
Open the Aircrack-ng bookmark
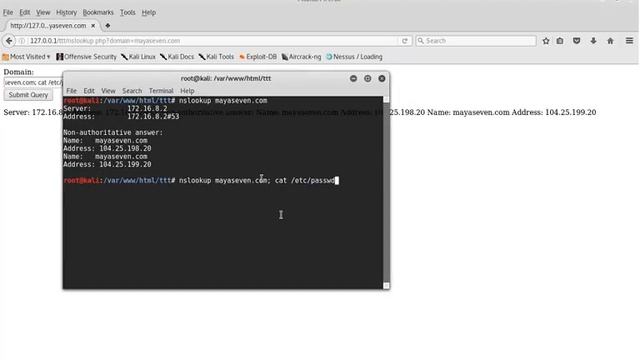click(x=301, y=57)
